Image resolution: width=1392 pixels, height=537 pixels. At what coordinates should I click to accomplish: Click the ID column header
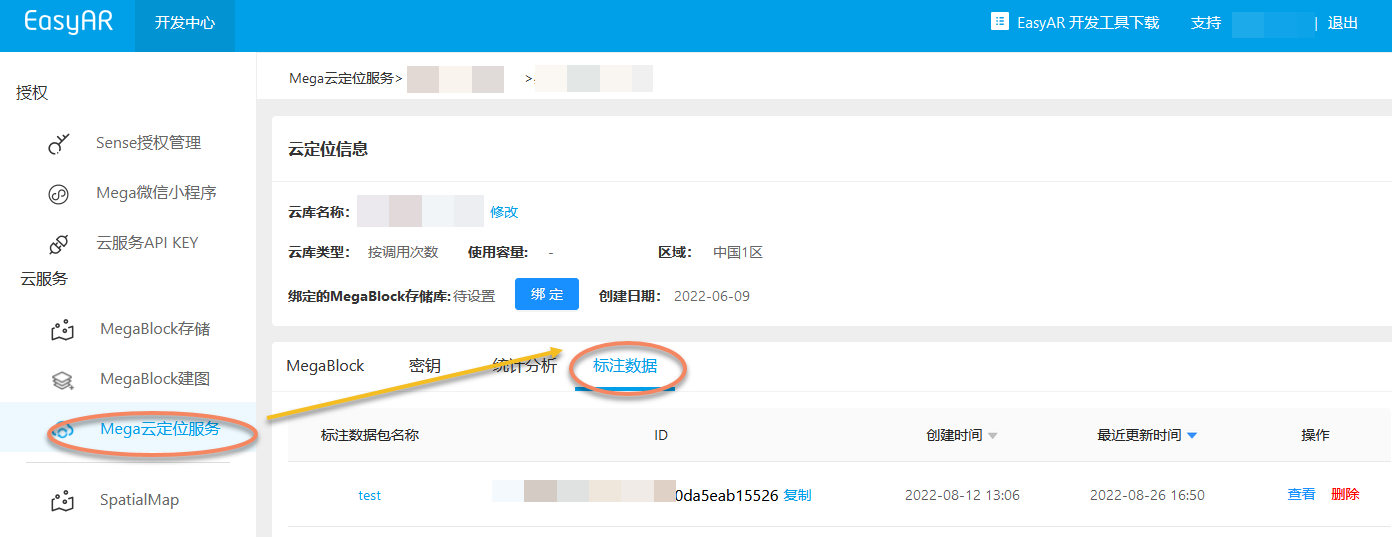point(661,435)
